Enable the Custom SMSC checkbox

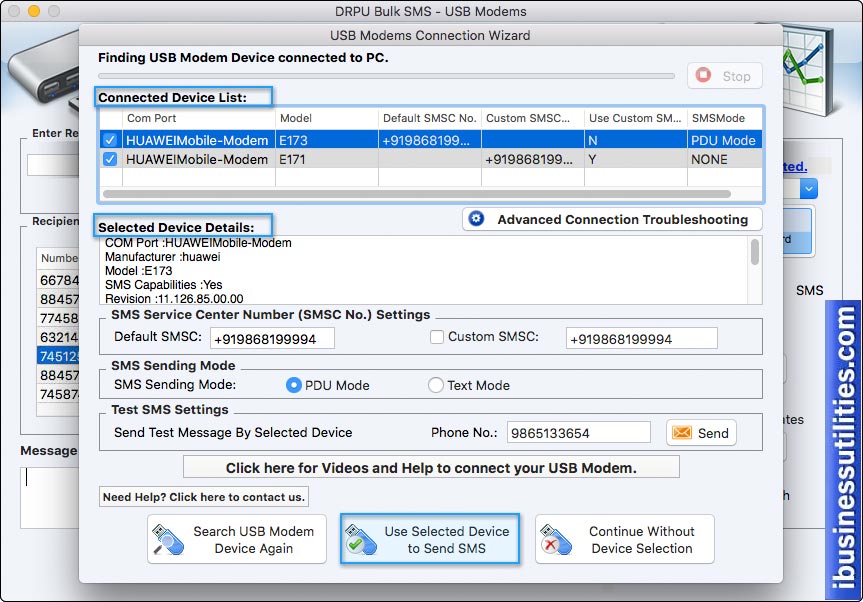(x=436, y=337)
